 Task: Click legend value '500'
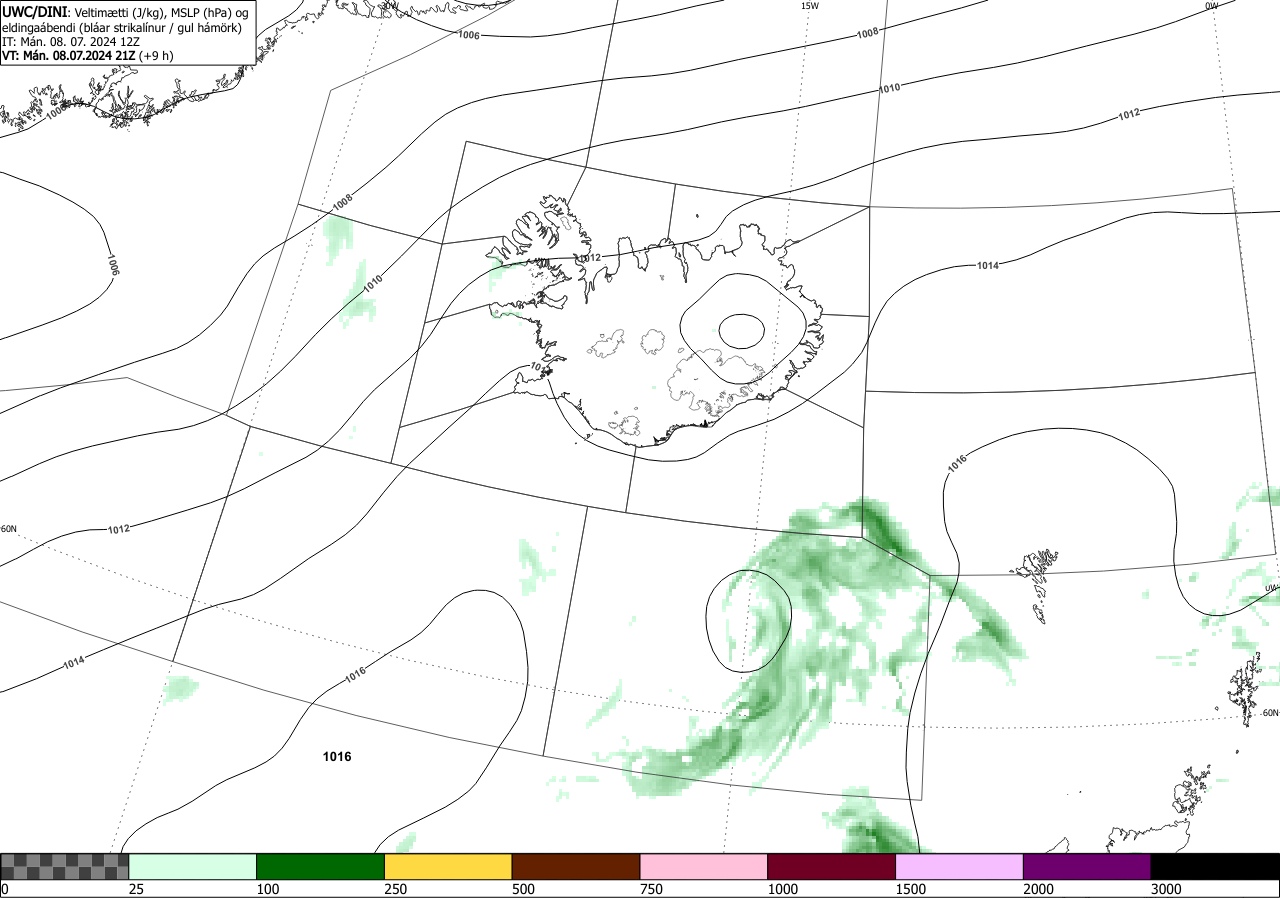point(523,889)
